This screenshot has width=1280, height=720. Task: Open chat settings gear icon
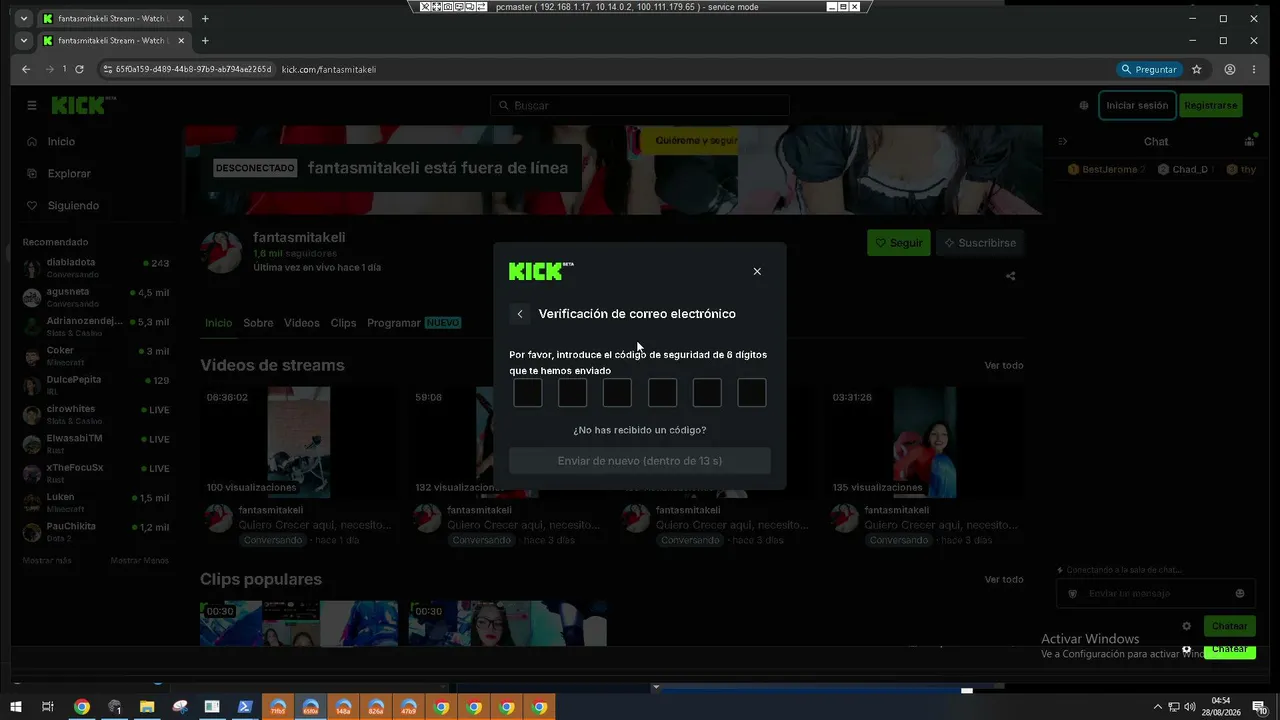1187,627
